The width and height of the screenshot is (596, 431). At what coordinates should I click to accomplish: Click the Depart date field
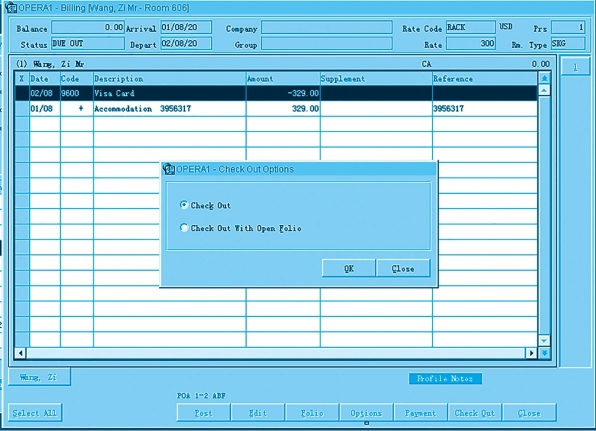186,43
